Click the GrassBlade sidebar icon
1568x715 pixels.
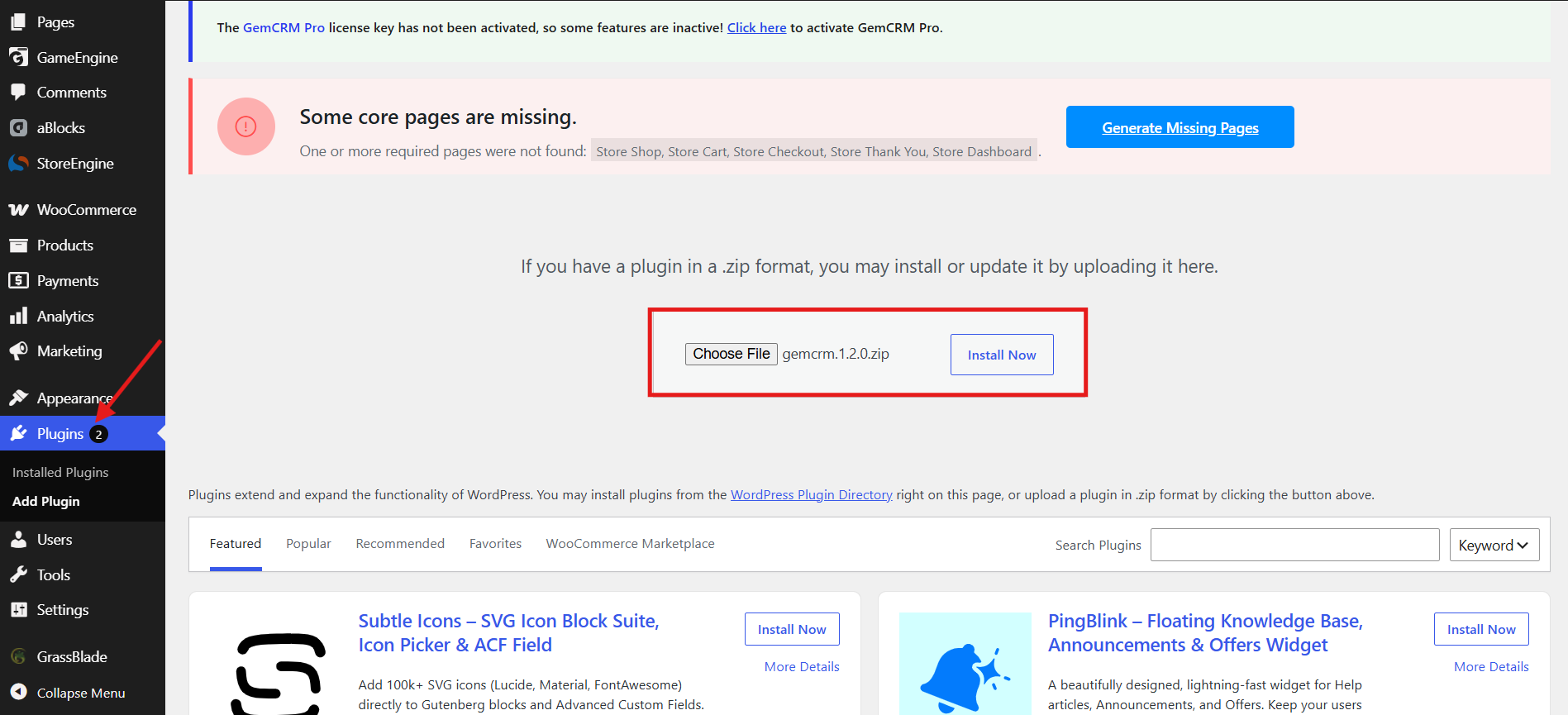[18, 657]
